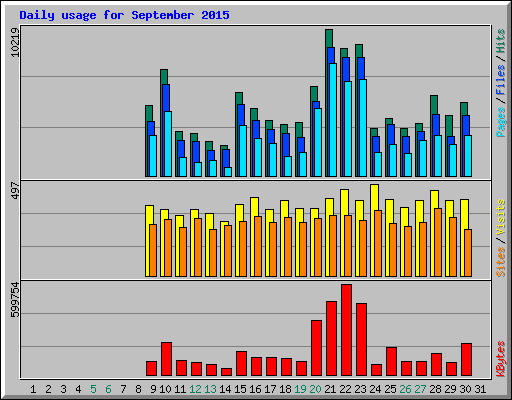Click the red KBytes bar for day 20
The height and width of the screenshot is (400, 512).
point(316,348)
